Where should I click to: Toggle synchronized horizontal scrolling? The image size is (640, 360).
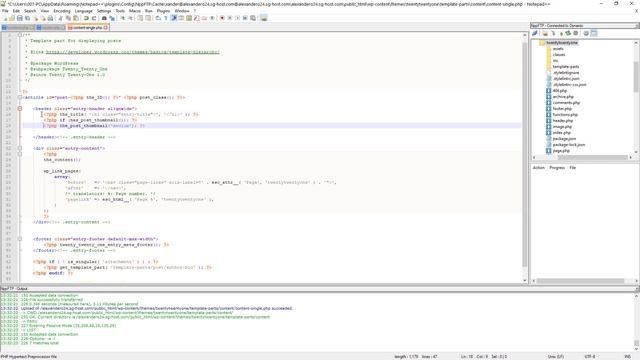(148, 18)
